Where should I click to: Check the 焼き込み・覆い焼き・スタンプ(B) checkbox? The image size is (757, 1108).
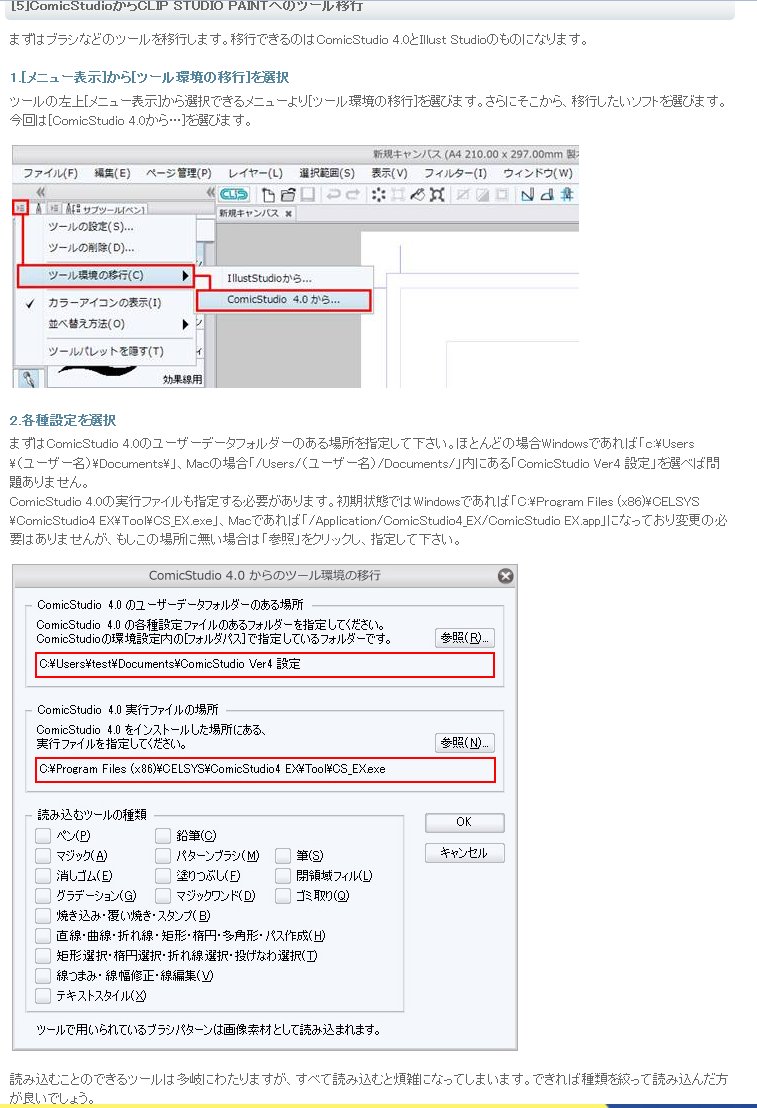[43, 916]
